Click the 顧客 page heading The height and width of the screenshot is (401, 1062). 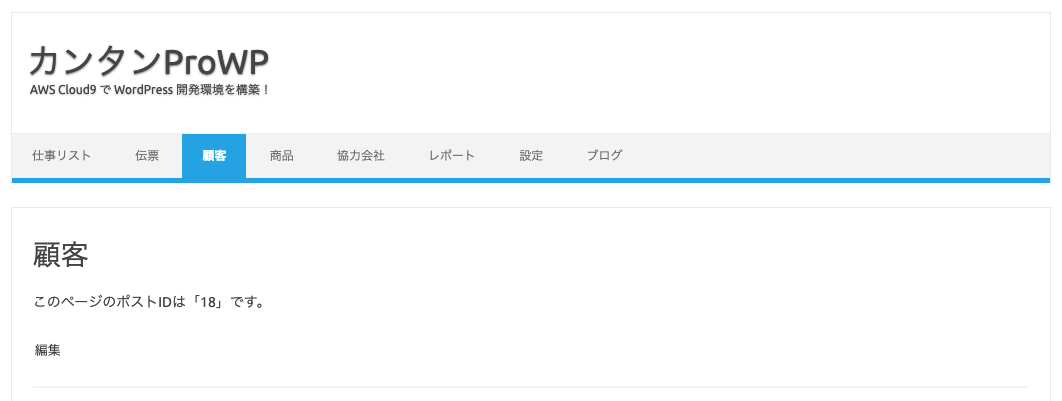click(60, 255)
